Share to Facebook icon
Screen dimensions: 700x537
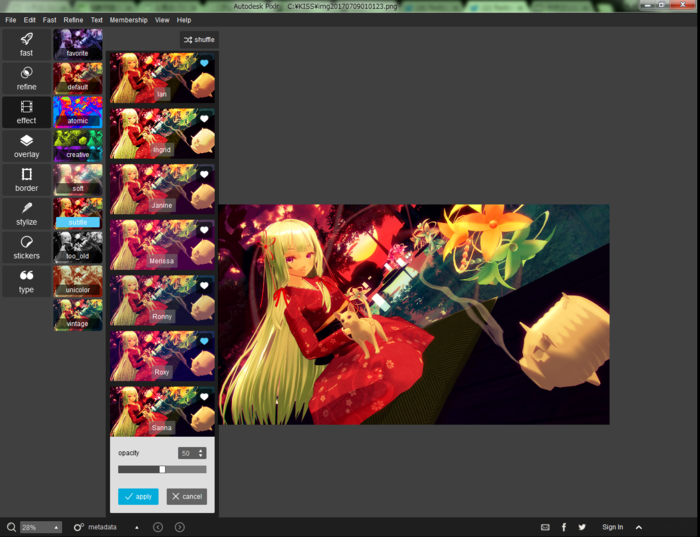564,527
